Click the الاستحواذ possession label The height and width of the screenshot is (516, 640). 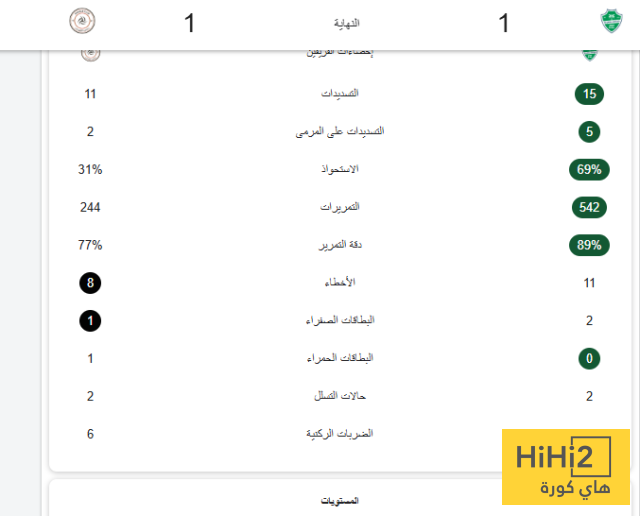click(x=339, y=170)
